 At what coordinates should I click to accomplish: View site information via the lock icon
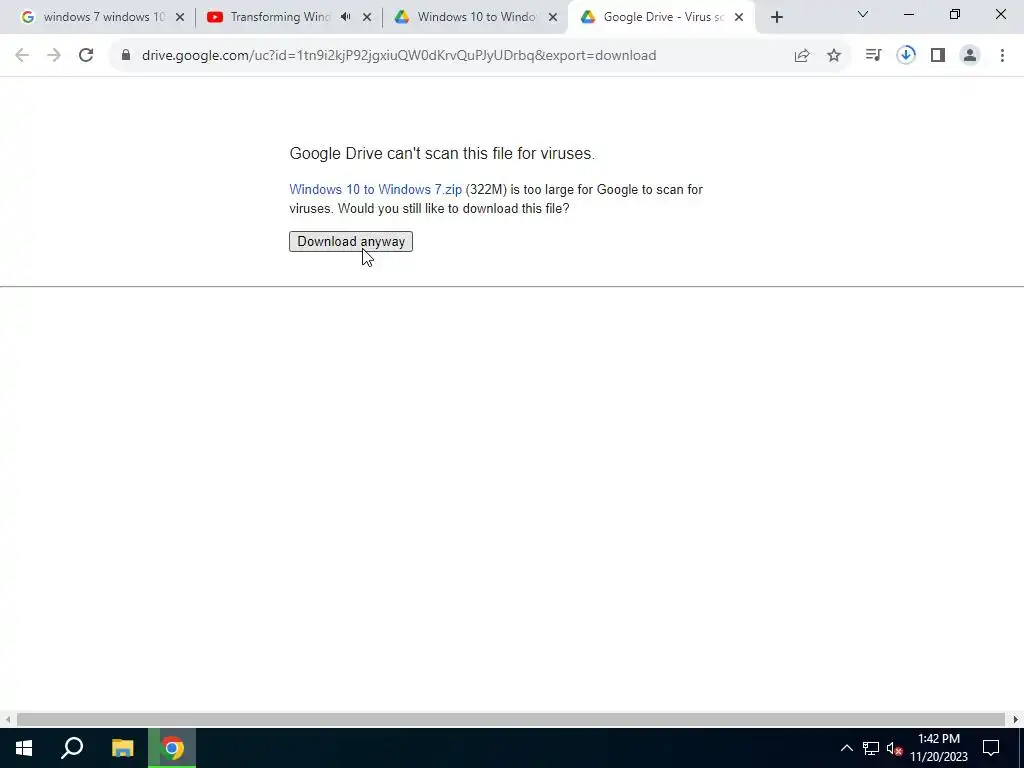[126, 56]
